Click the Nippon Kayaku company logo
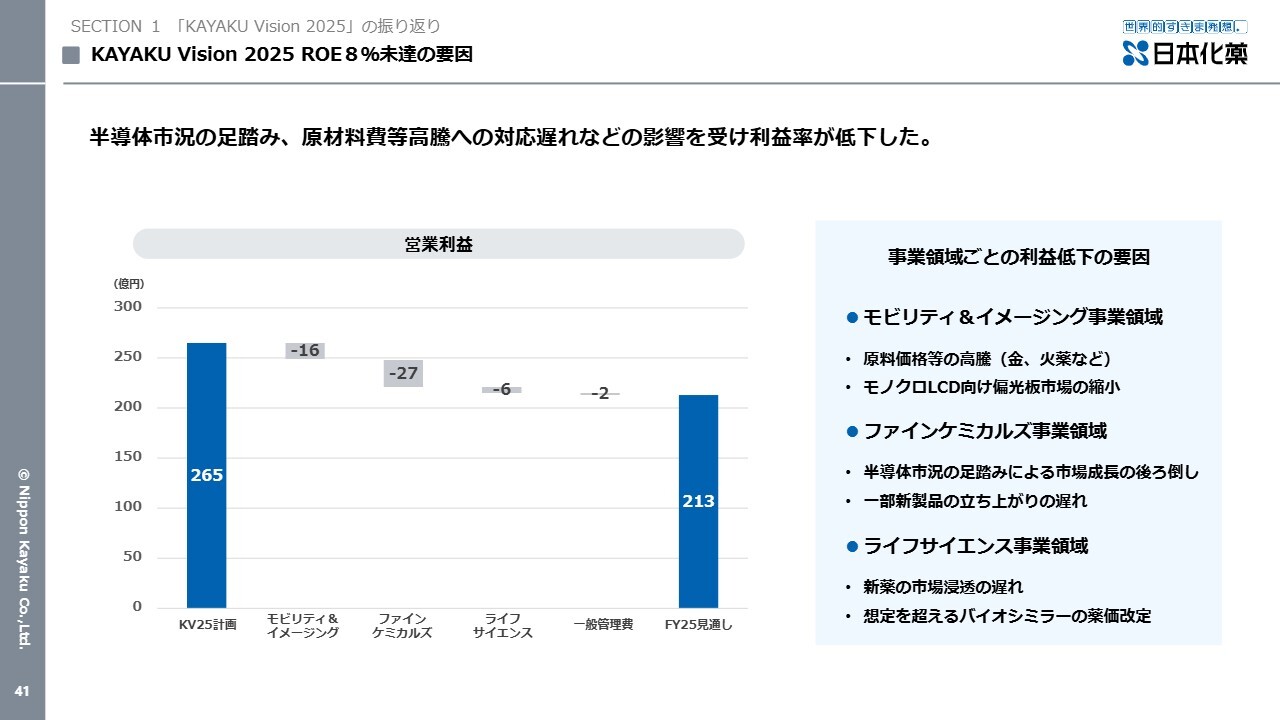1280x720 pixels. (1185, 45)
